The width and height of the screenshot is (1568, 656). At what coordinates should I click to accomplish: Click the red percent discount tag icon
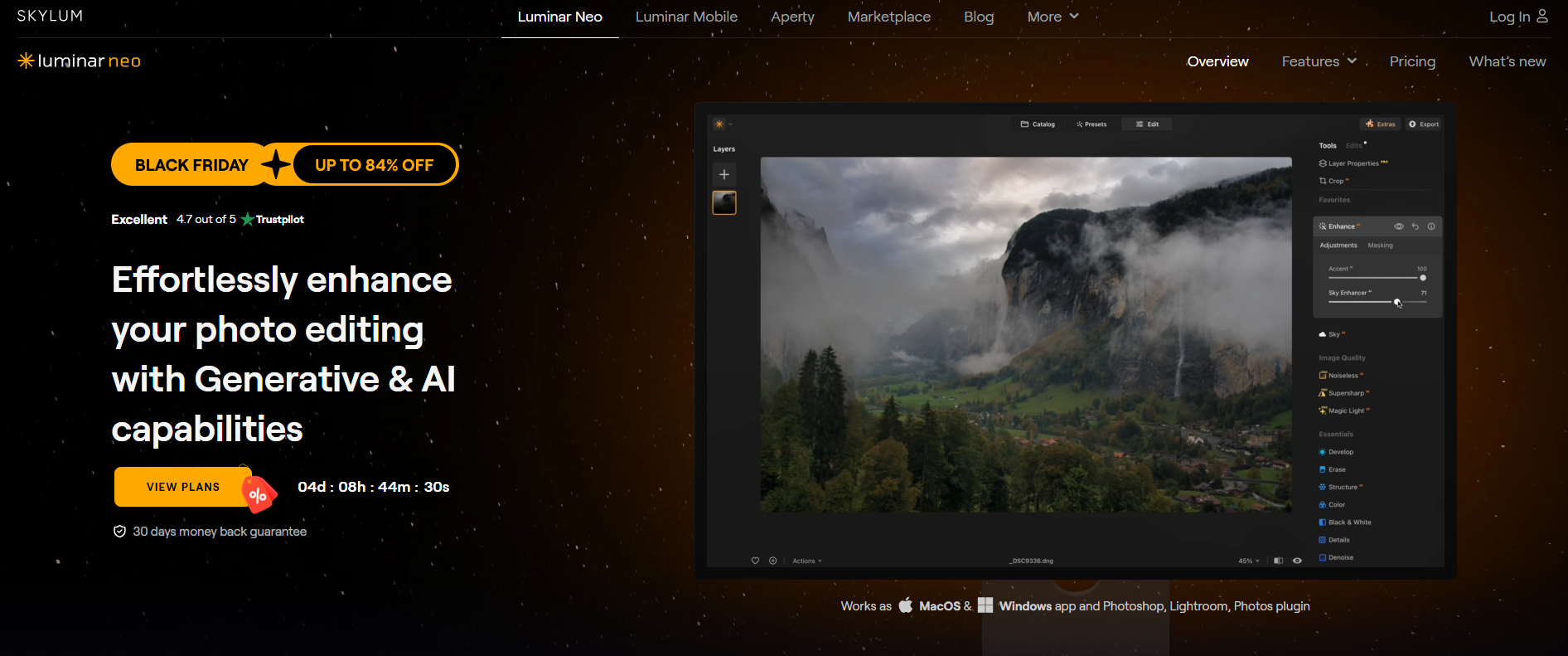point(259,495)
